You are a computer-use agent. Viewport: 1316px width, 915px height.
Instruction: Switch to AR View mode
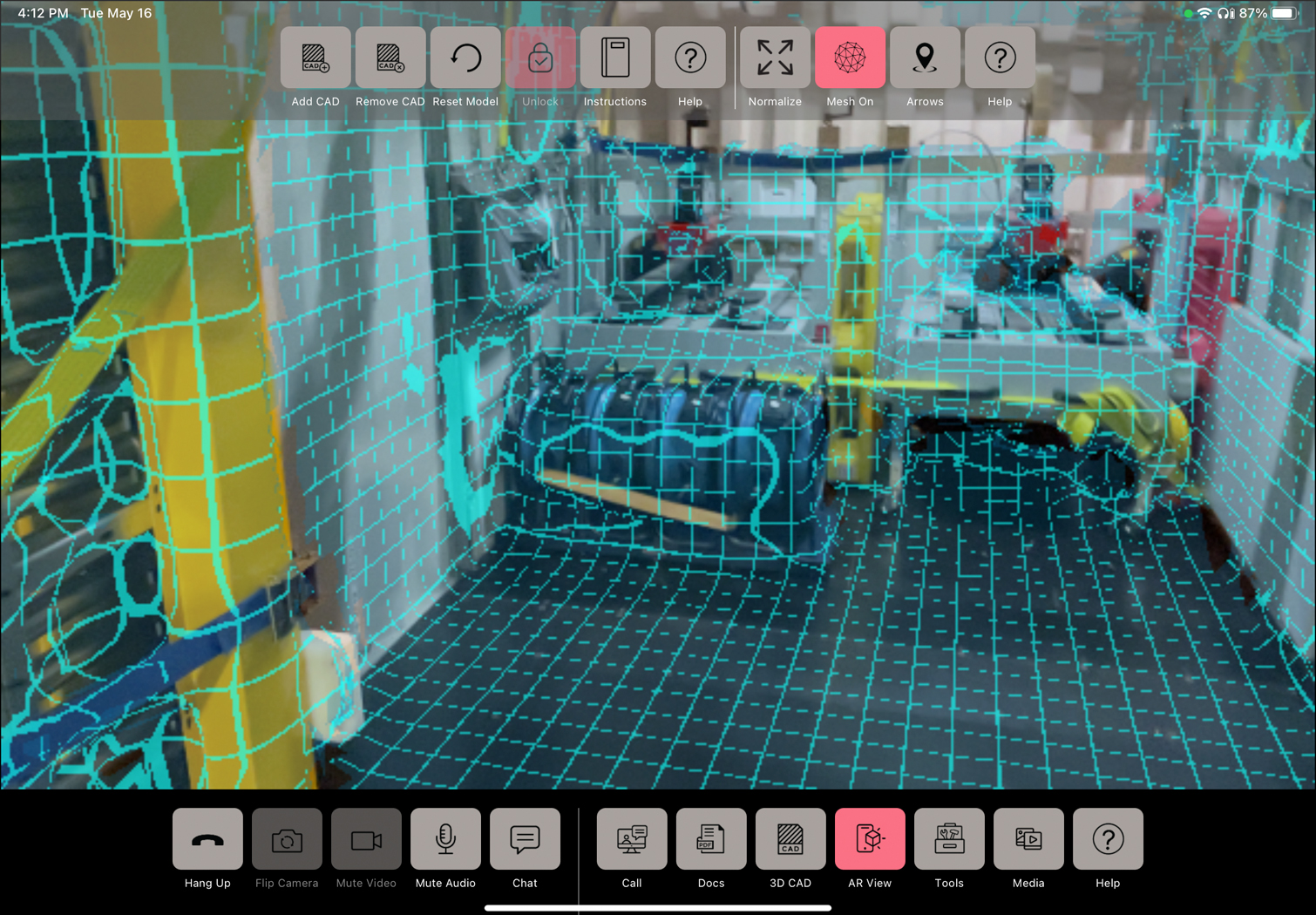tap(870, 839)
